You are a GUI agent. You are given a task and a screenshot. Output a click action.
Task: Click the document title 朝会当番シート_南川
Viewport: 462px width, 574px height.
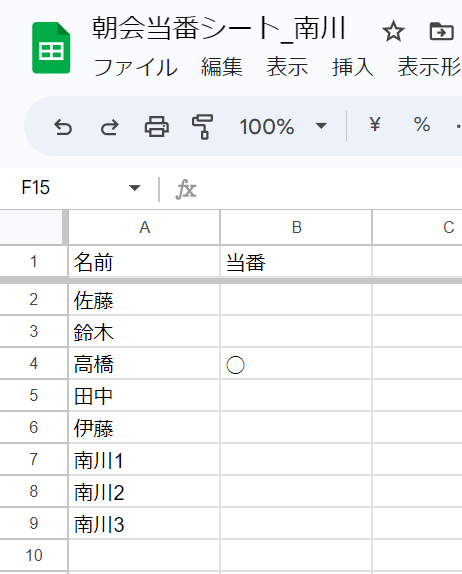tap(219, 29)
